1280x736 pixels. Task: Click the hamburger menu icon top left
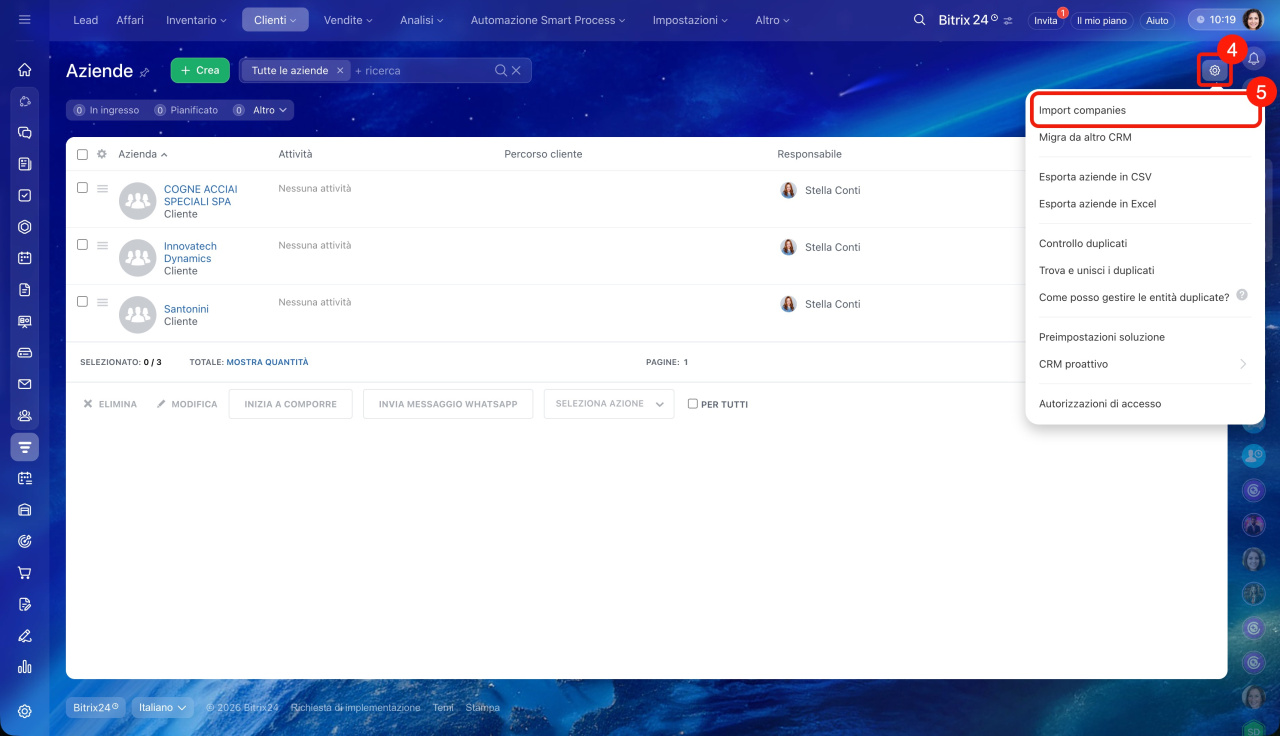[25, 20]
